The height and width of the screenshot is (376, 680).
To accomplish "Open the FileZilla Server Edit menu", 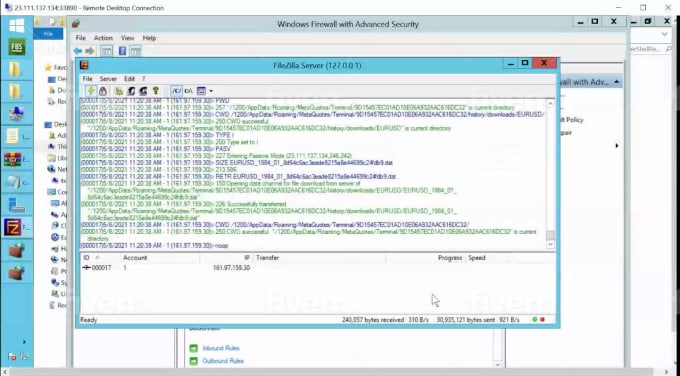I will (x=129, y=78).
